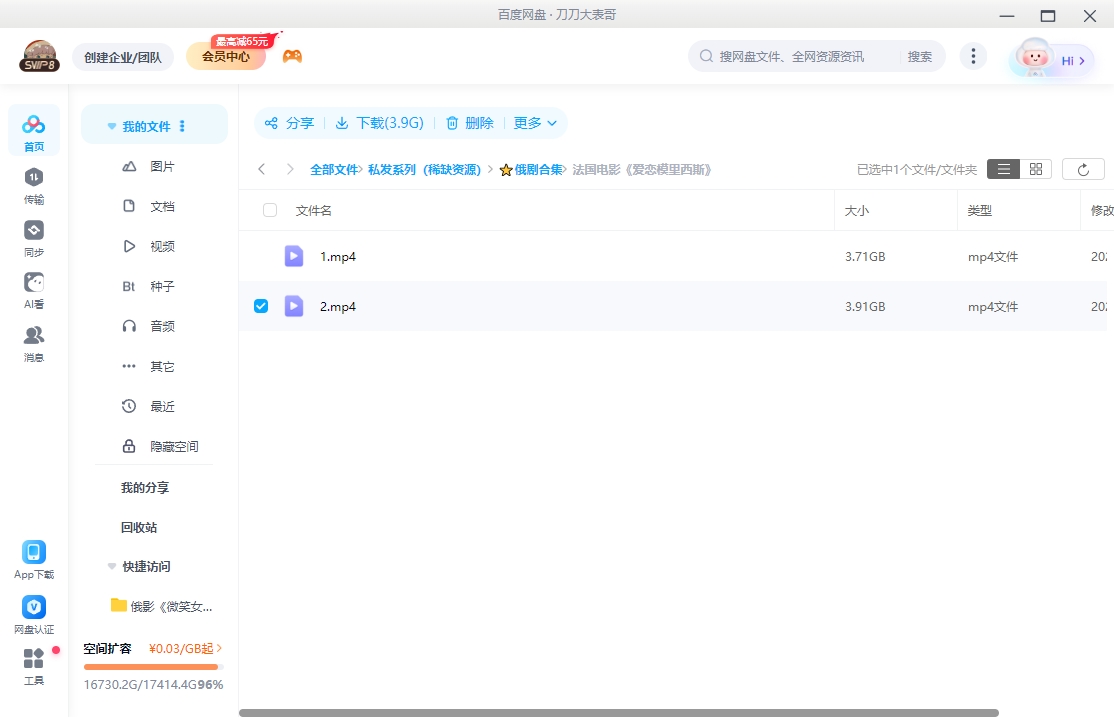Refresh the file list
1114x717 pixels.
[1083, 169]
